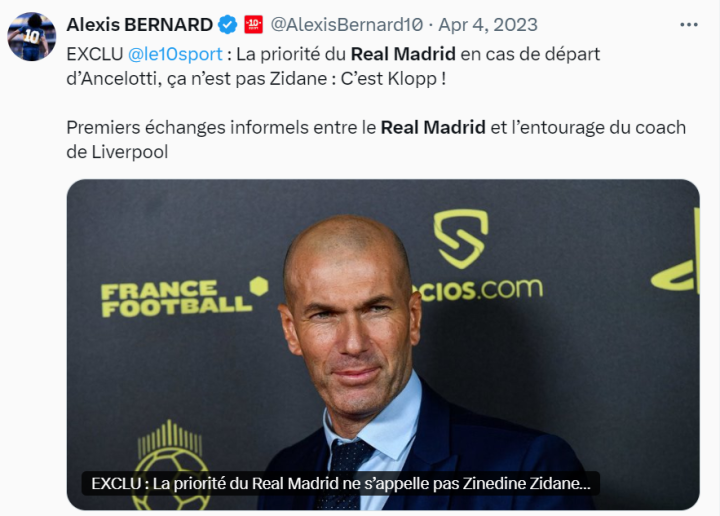Viewport: 720px width, 516px height.
Task: Open the @le10sport mention link
Action: 175,54
